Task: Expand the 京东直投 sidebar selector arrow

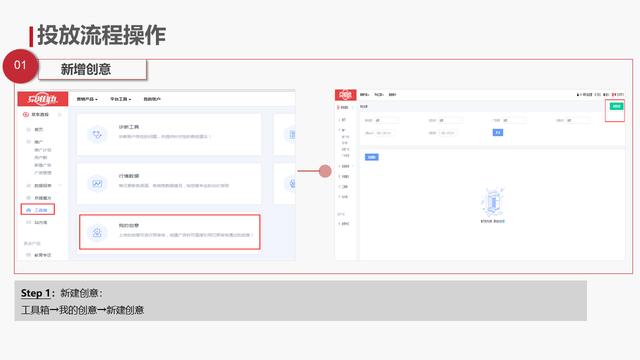Action: (60, 115)
